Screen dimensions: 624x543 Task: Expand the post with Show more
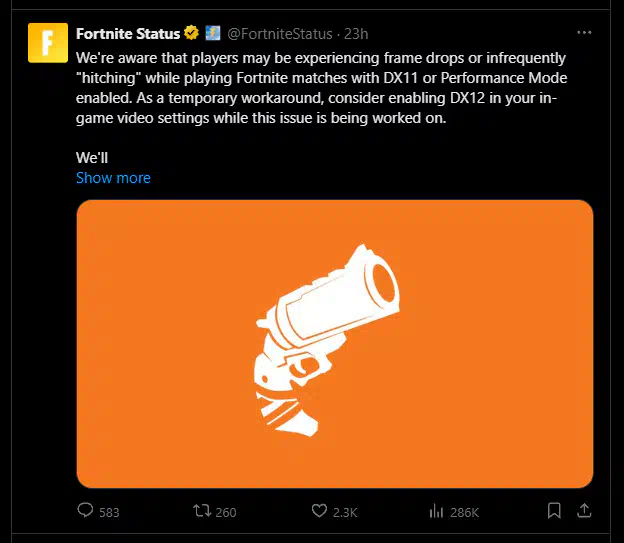(x=113, y=178)
